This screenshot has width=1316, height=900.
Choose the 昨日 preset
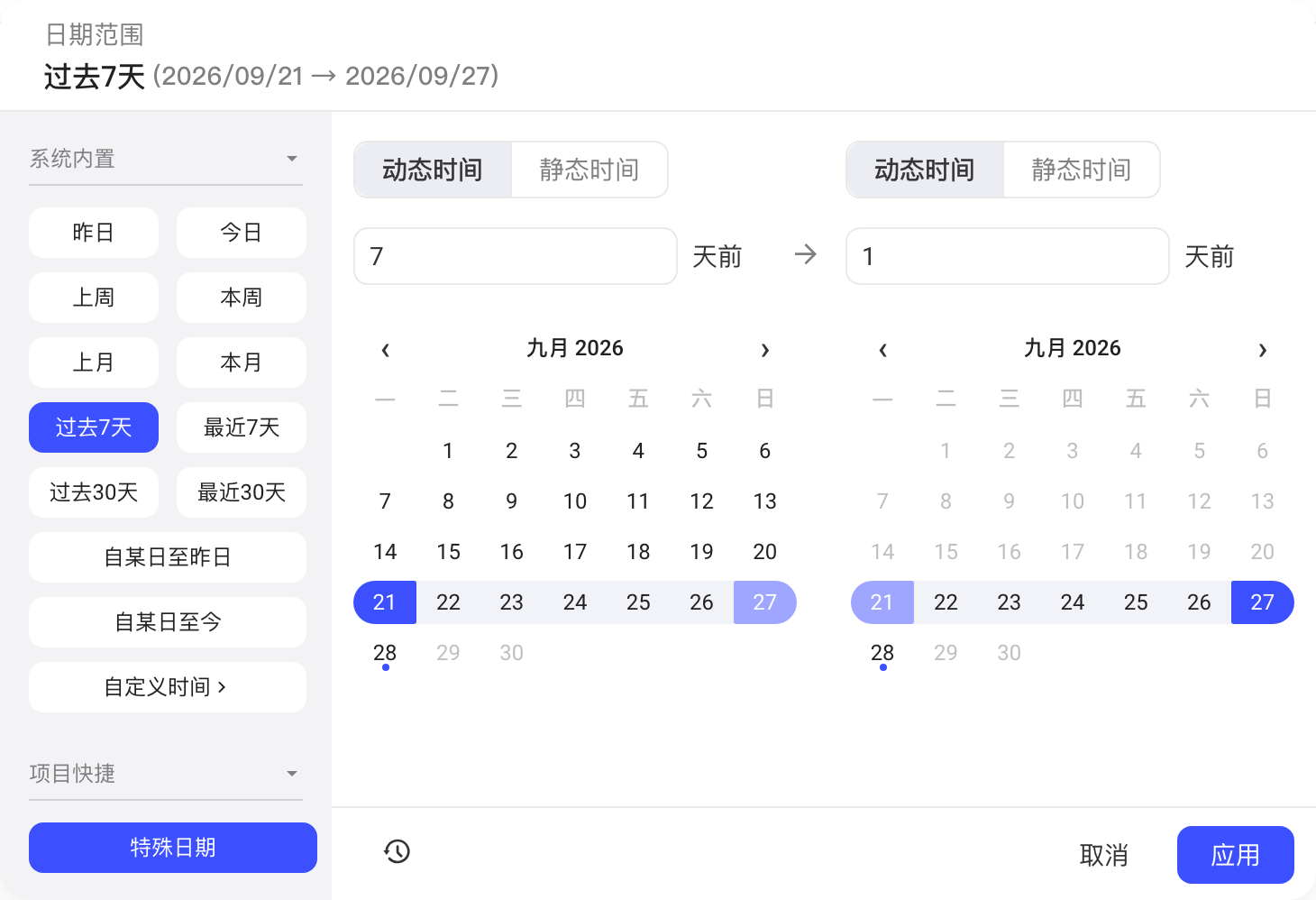pos(94,233)
